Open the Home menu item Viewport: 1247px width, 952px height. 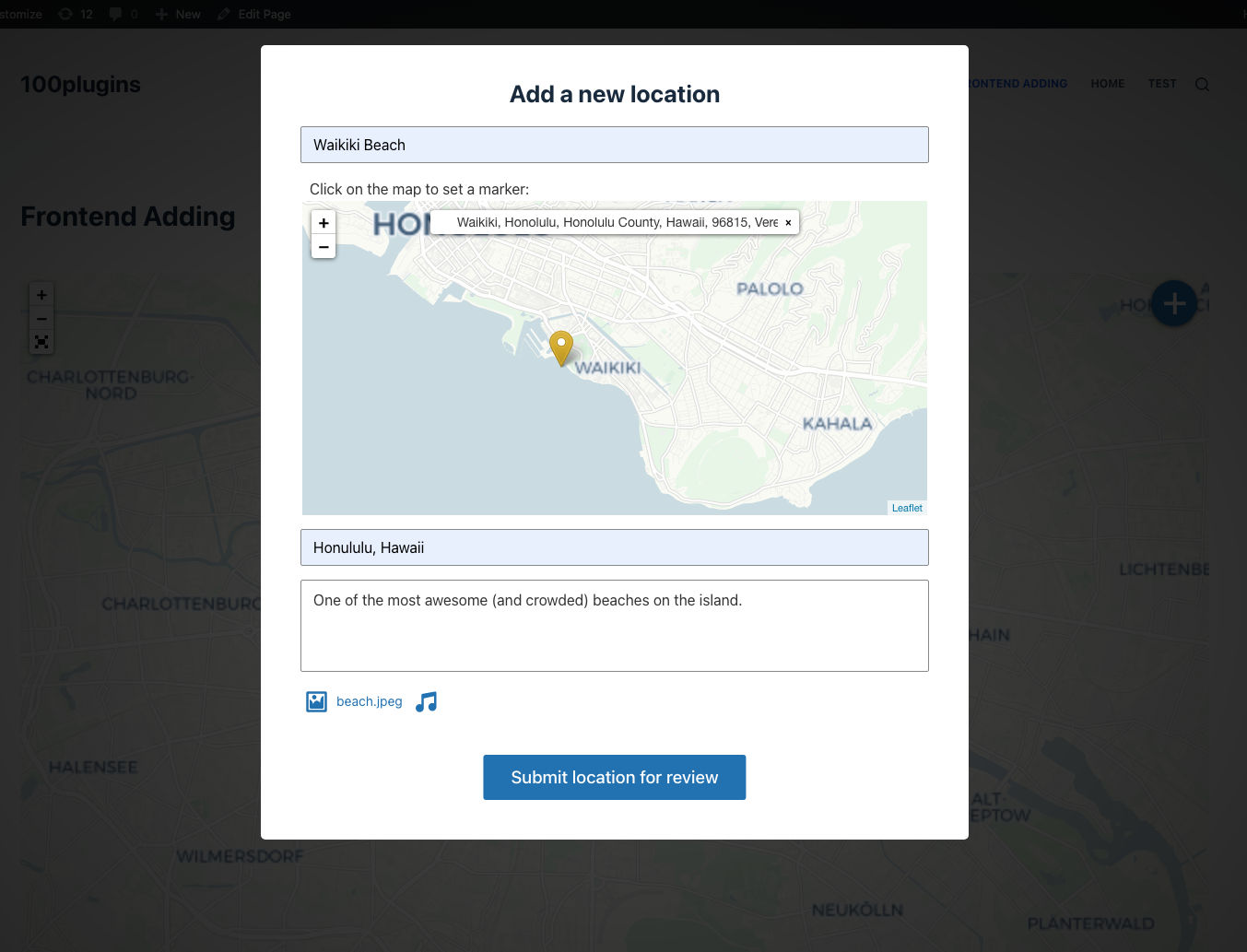click(x=1107, y=84)
